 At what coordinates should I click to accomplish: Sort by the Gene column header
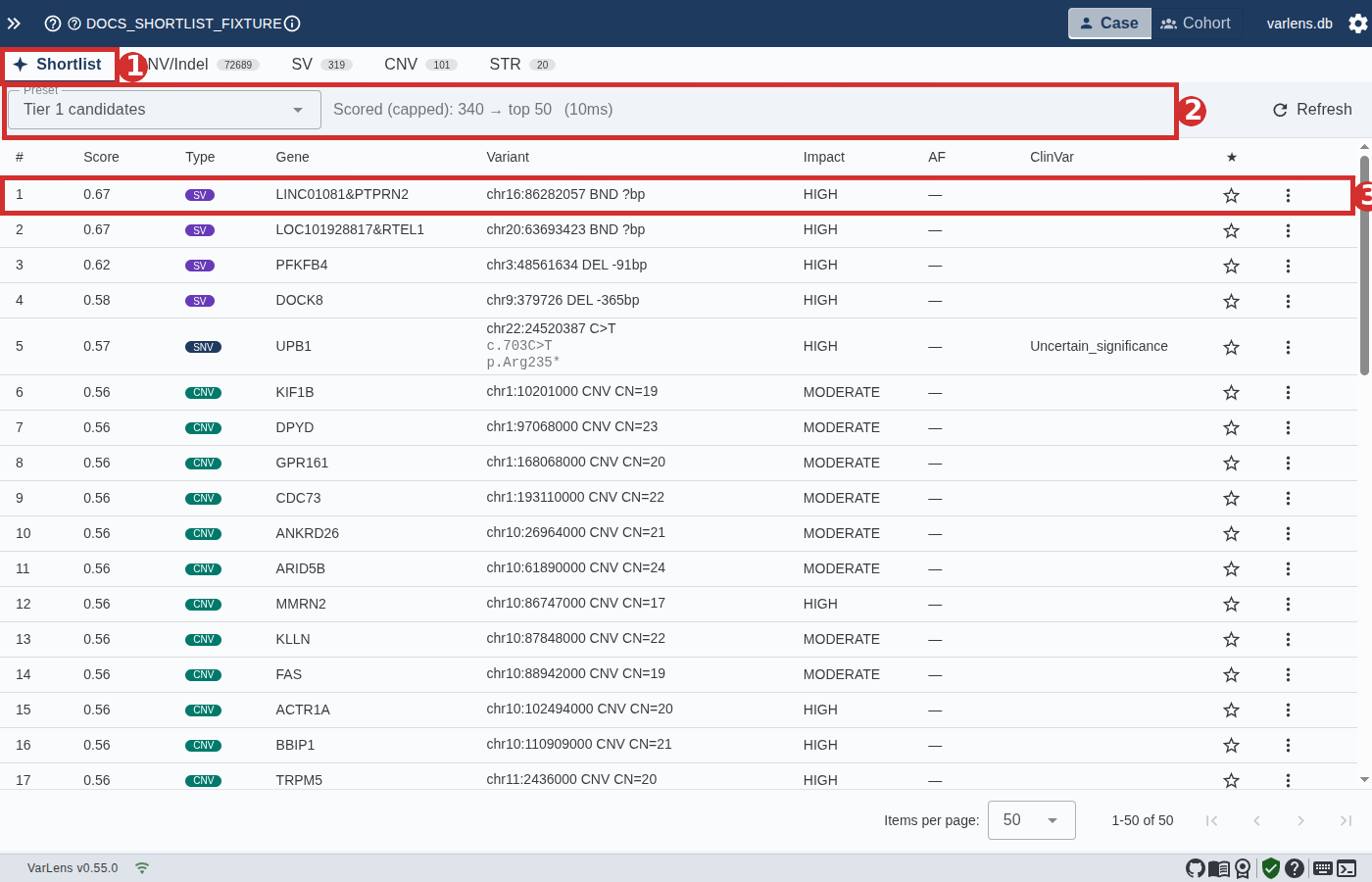click(292, 157)
